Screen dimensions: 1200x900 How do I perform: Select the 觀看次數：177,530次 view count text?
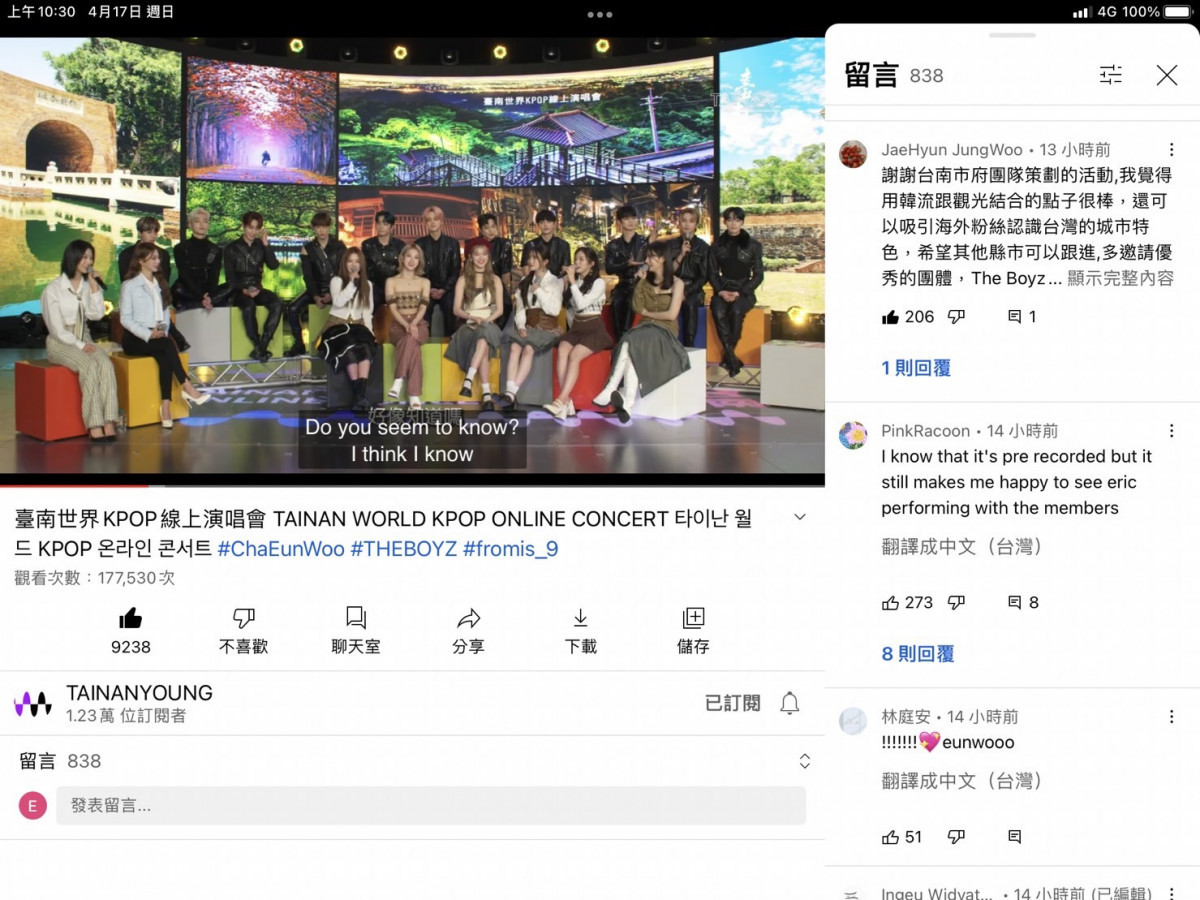tap(95, 578)
